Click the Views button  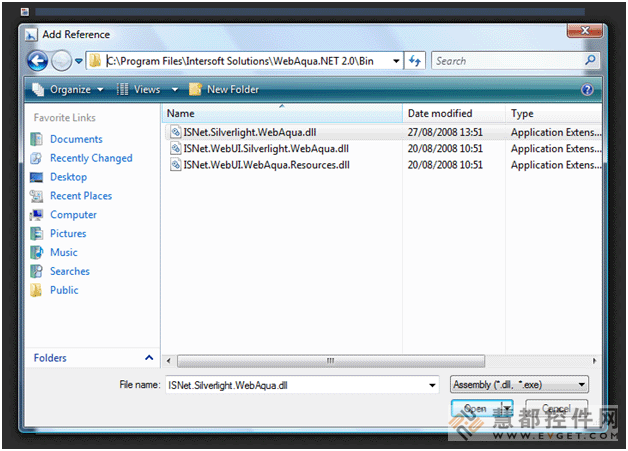coord(139,89)
